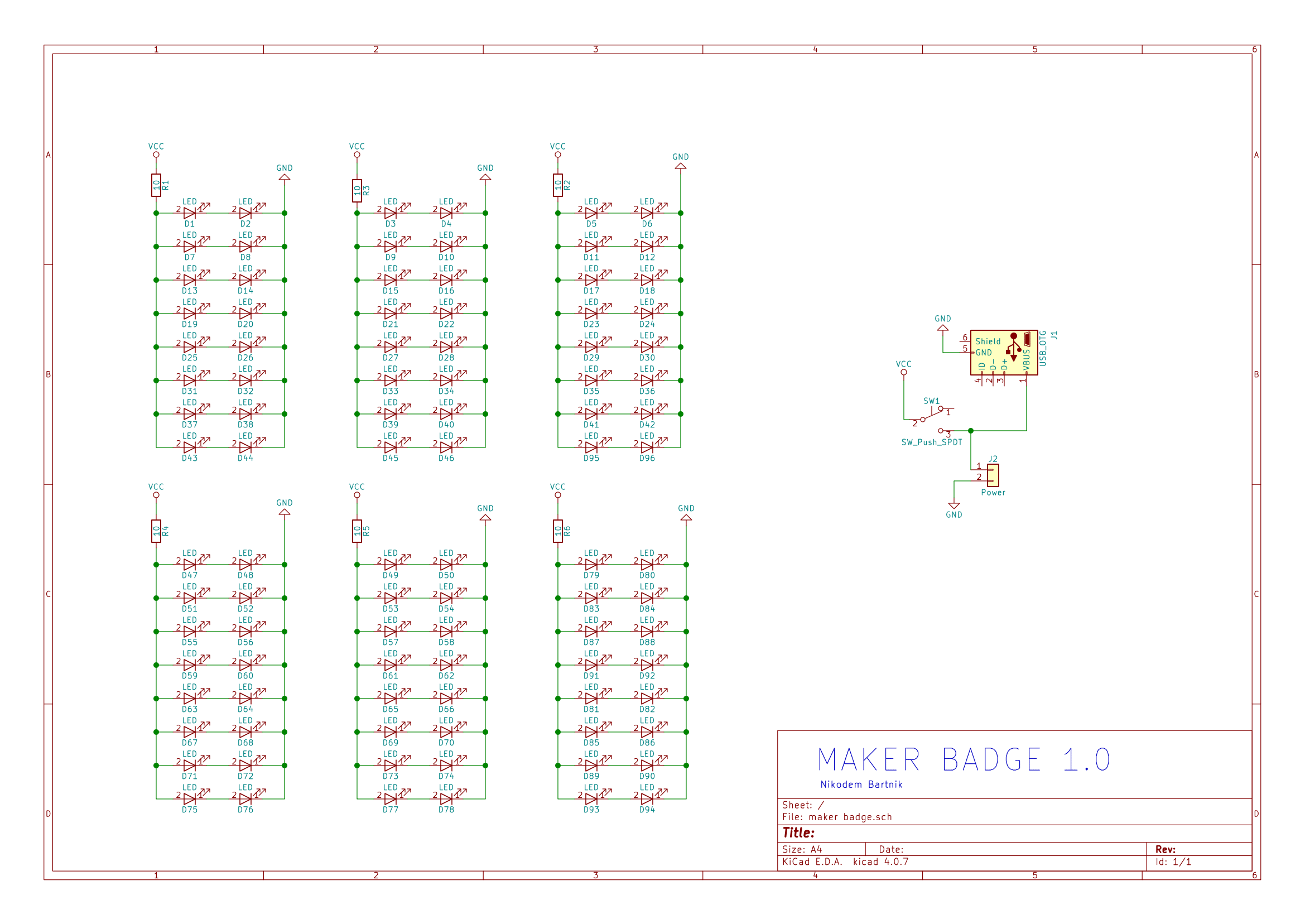Click LED symbol D94

[x=648, y=799]
